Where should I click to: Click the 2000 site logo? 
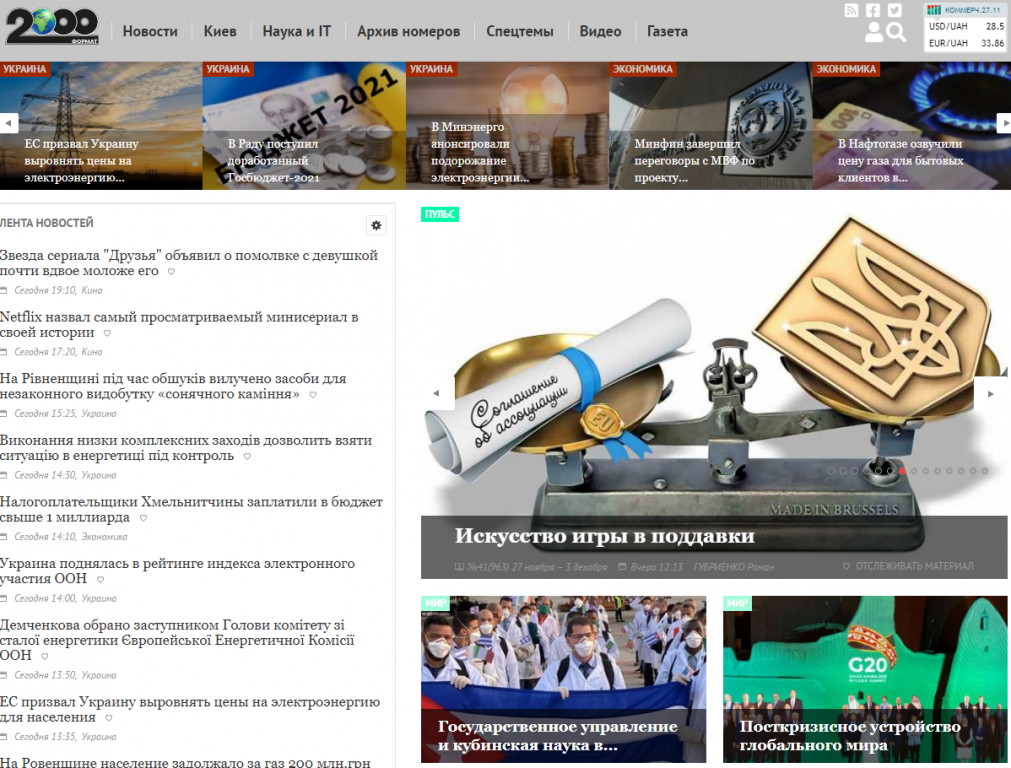coord(52,27)
